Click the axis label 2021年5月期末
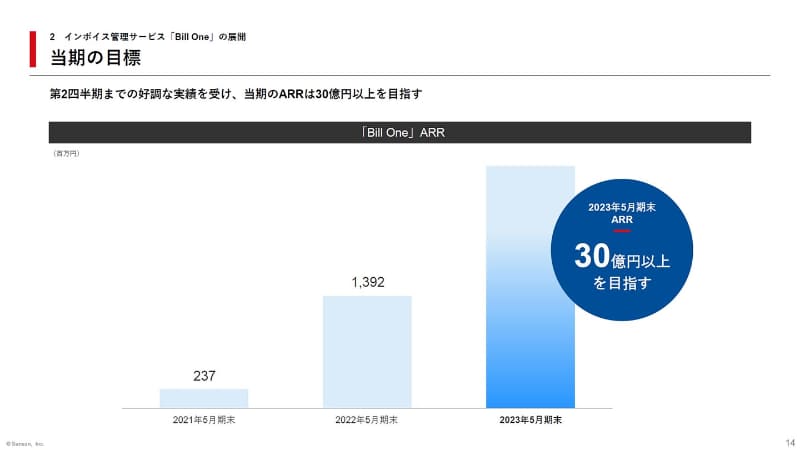Image resolution: width=800 pixels, height=450 pixels. [x=204, y=420]
